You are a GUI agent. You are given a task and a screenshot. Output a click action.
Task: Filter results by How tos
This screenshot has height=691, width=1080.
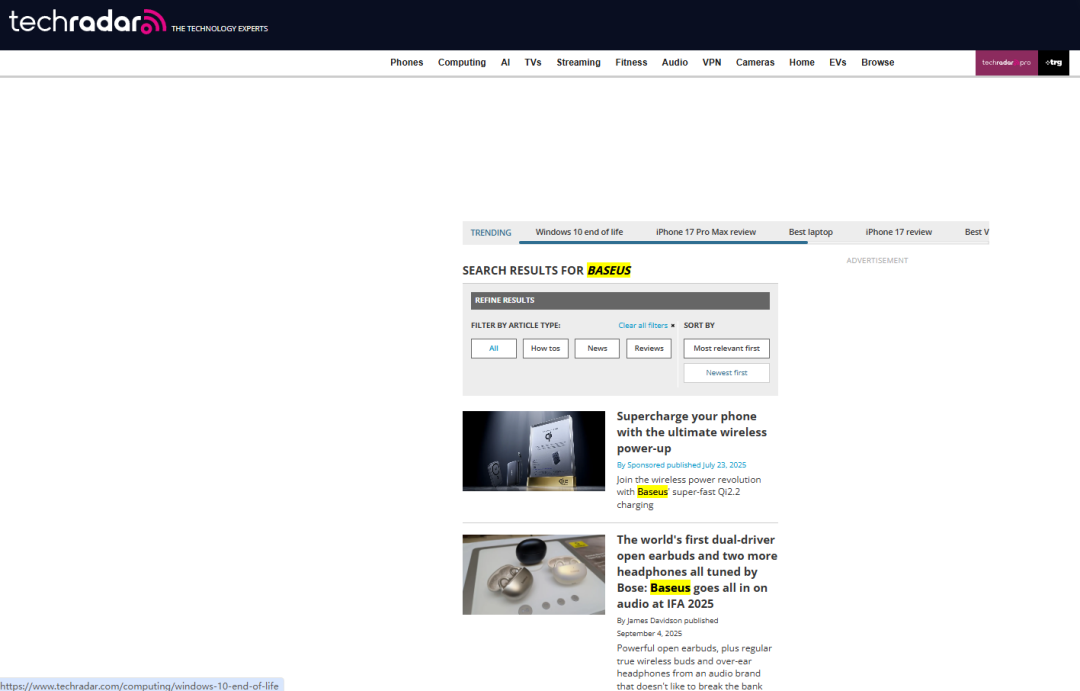(545, 348)
